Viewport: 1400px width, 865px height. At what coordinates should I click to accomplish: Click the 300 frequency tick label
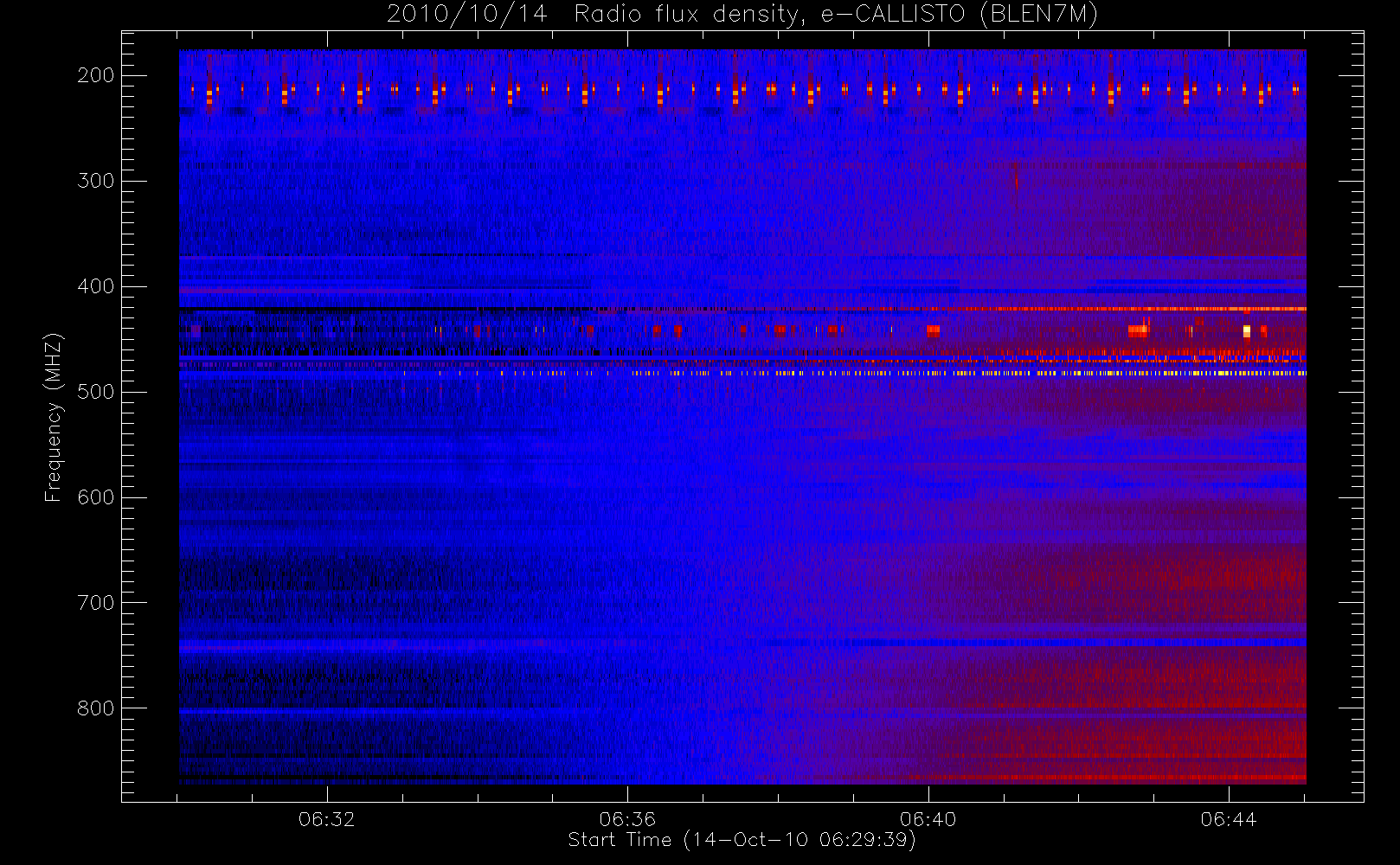tap(95, 181)
